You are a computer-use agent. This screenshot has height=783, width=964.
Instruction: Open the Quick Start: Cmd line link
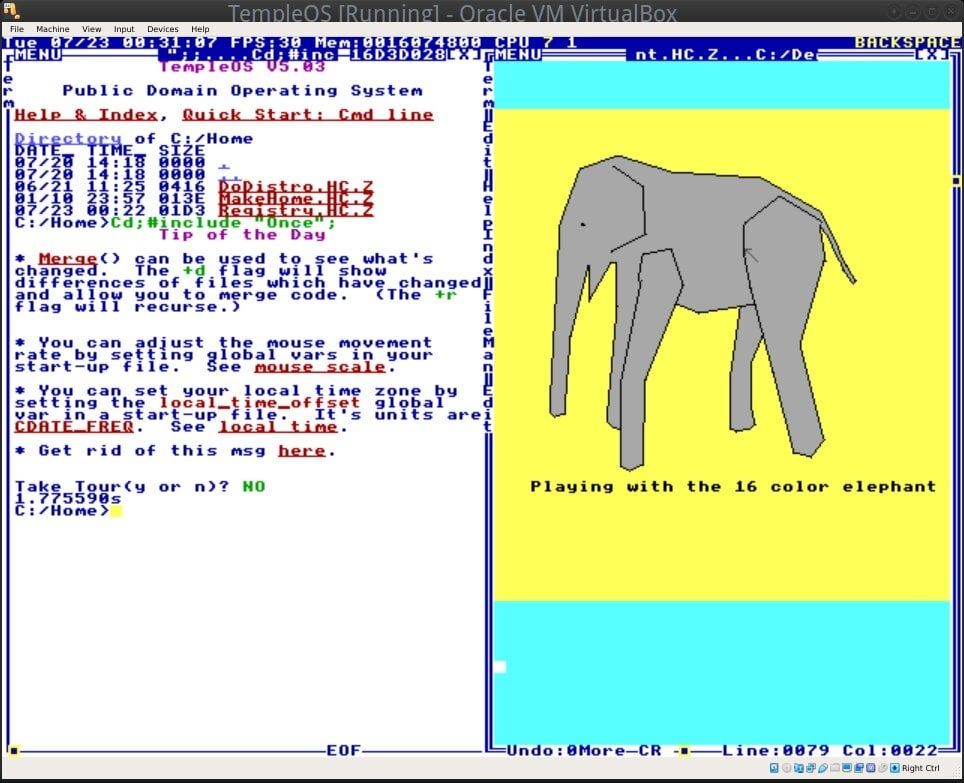[308, 115]
